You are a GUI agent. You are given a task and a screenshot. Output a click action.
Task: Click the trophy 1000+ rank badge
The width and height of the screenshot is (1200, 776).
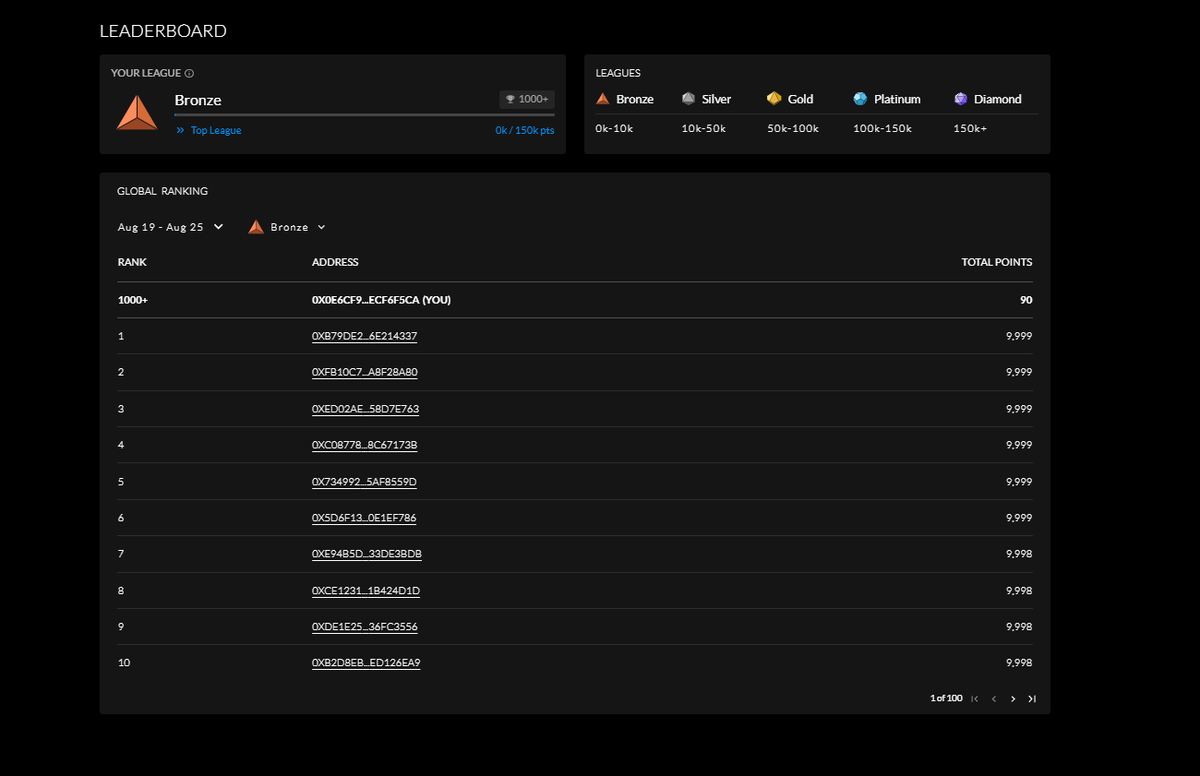527,99
